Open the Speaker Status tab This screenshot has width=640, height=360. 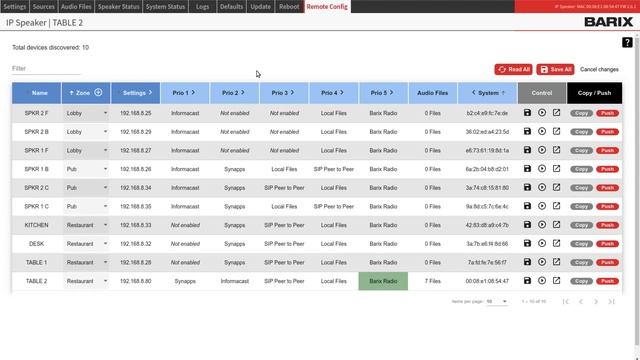[x=118, y=7]
